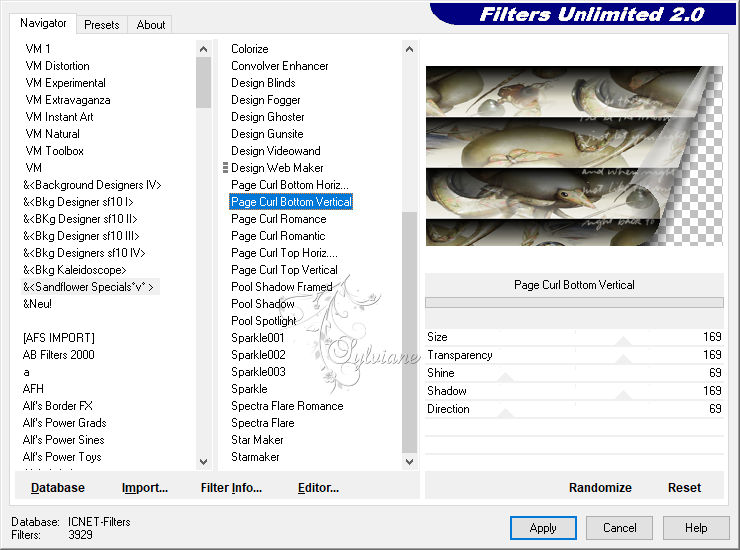Select Alf's Power Toys category
The image size is (740, 550).
[62, 457]
